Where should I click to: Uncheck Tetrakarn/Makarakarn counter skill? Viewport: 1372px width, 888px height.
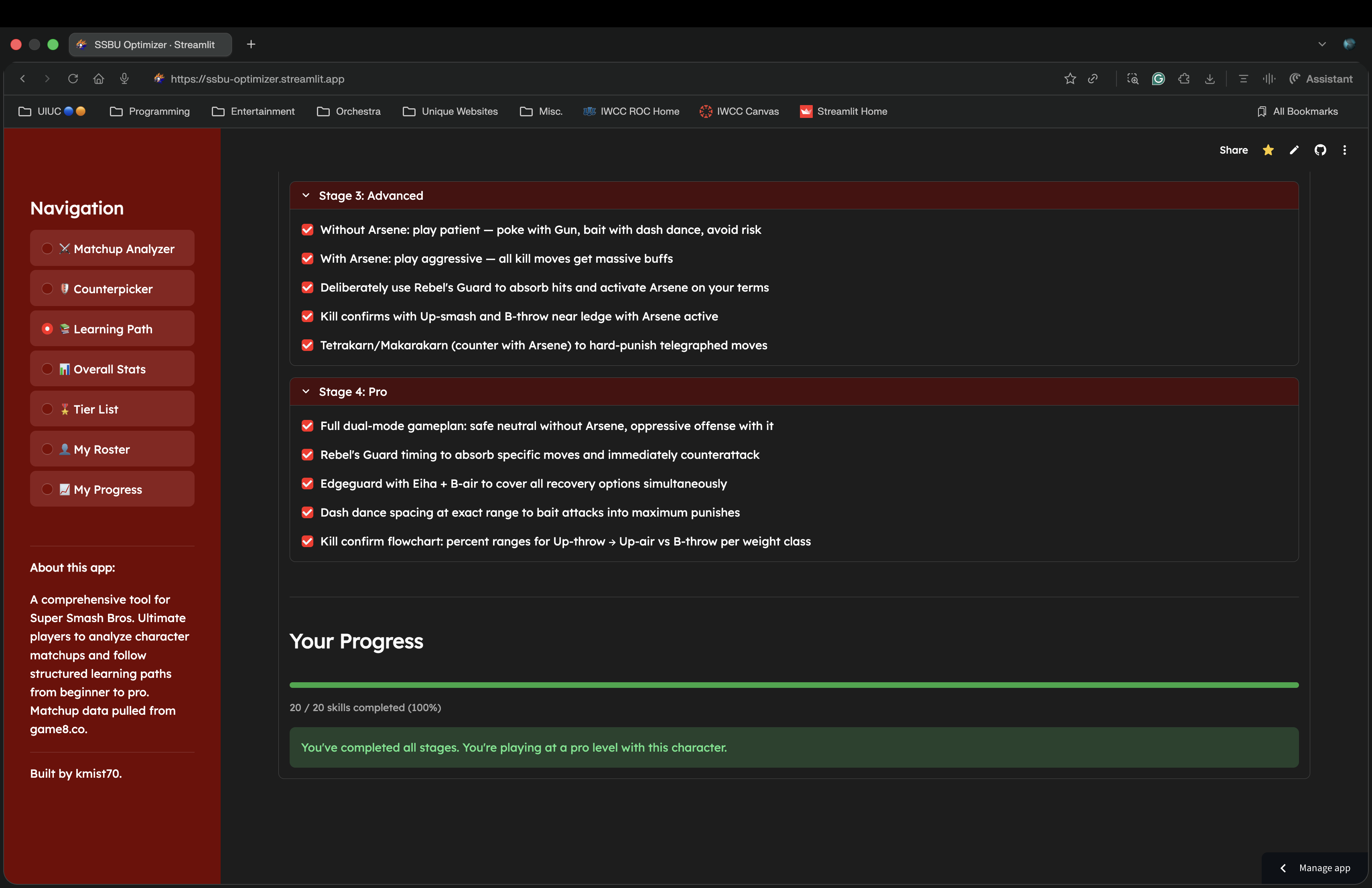[307, 345]
